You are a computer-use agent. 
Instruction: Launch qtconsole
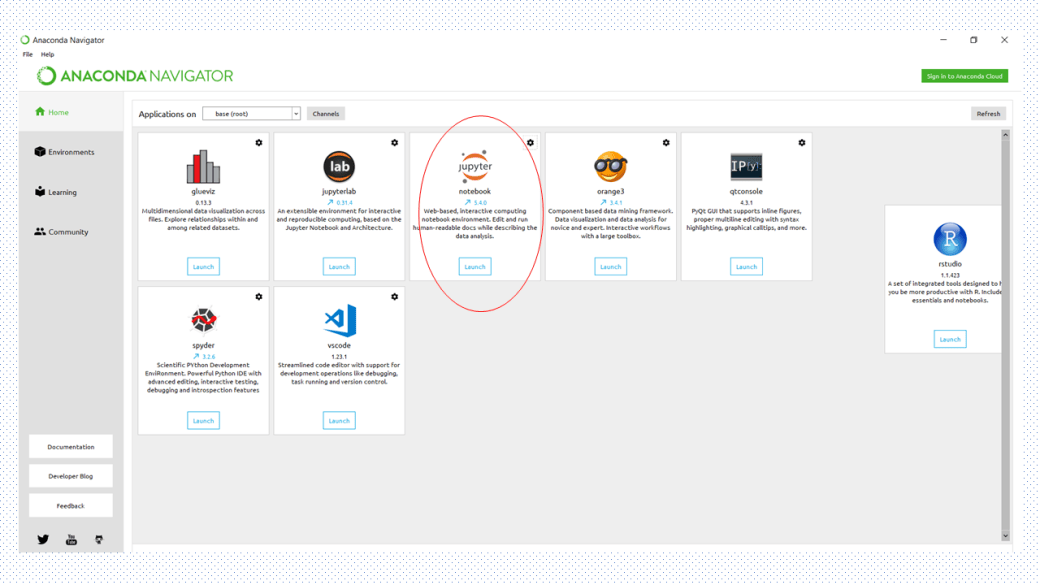(x=746, y=267)
